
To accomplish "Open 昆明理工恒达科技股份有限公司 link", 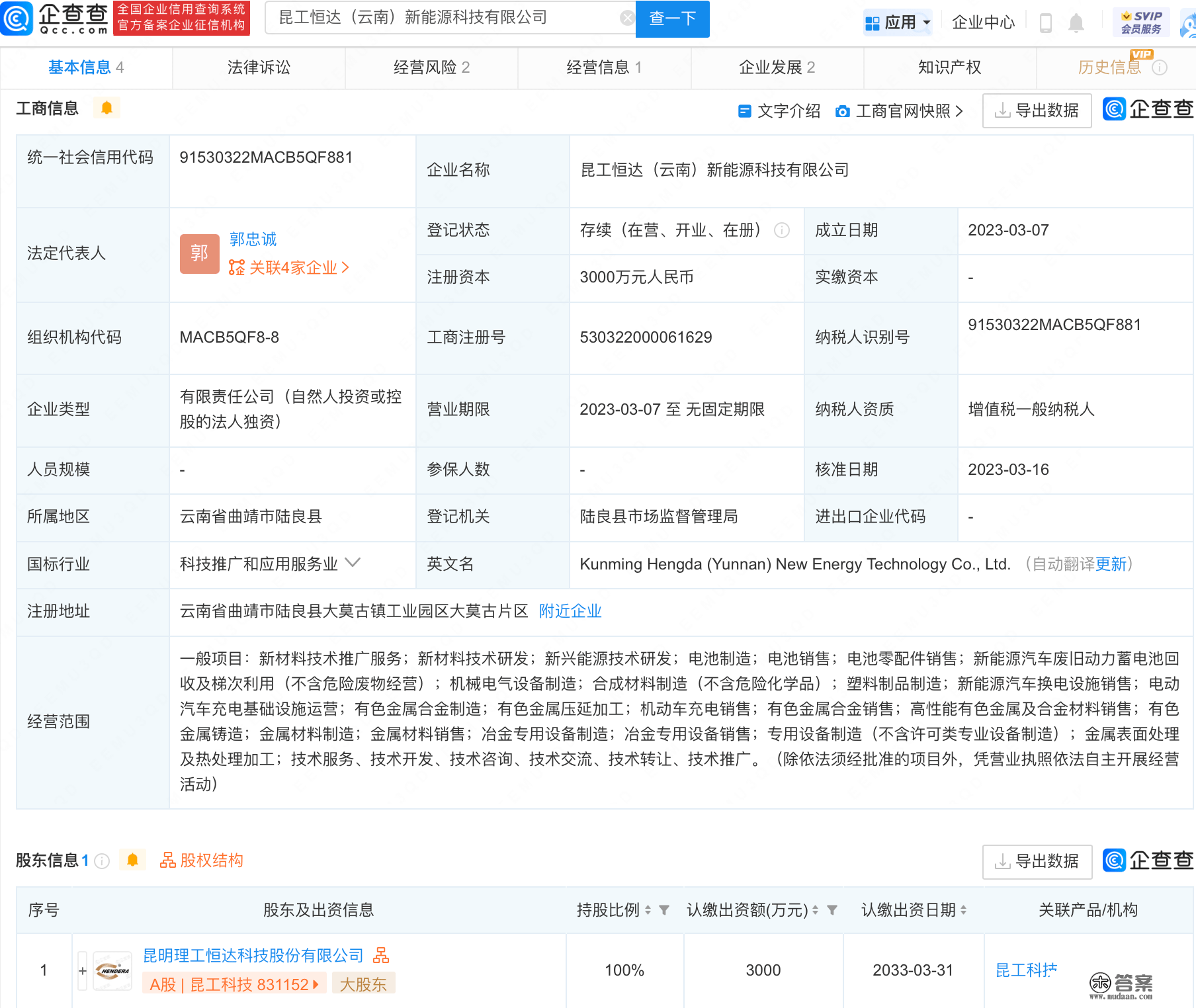I will click(253, 956).
